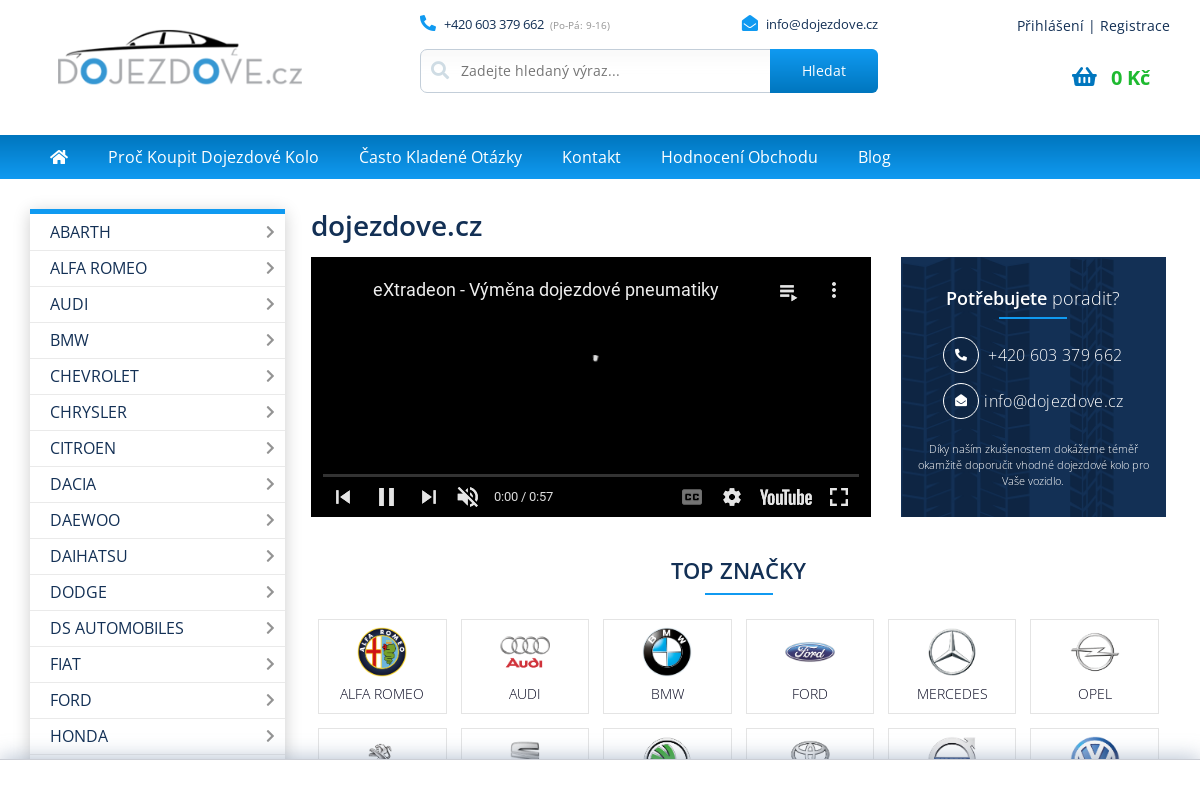Click the Registrace link
This screenshot has height=800, width=1200.
[x=1134, y=26]
